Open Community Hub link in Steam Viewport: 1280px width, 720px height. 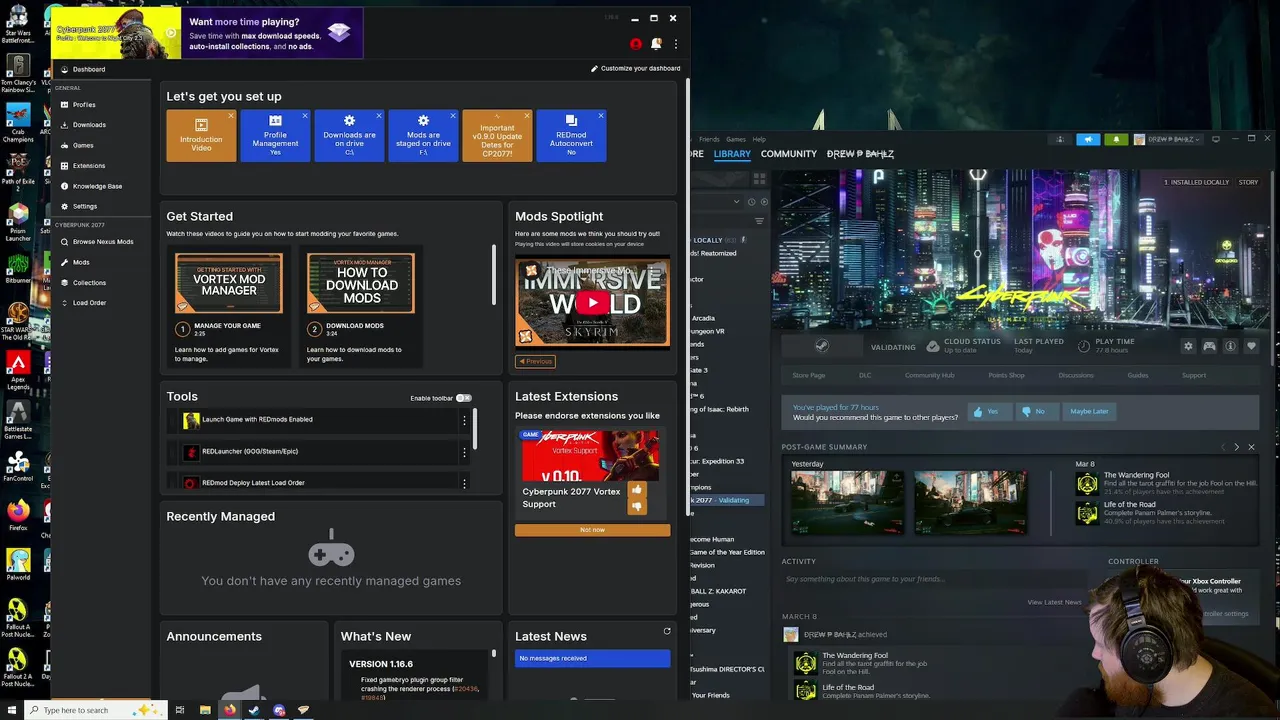pyautogui.click(x=929, y=375)
